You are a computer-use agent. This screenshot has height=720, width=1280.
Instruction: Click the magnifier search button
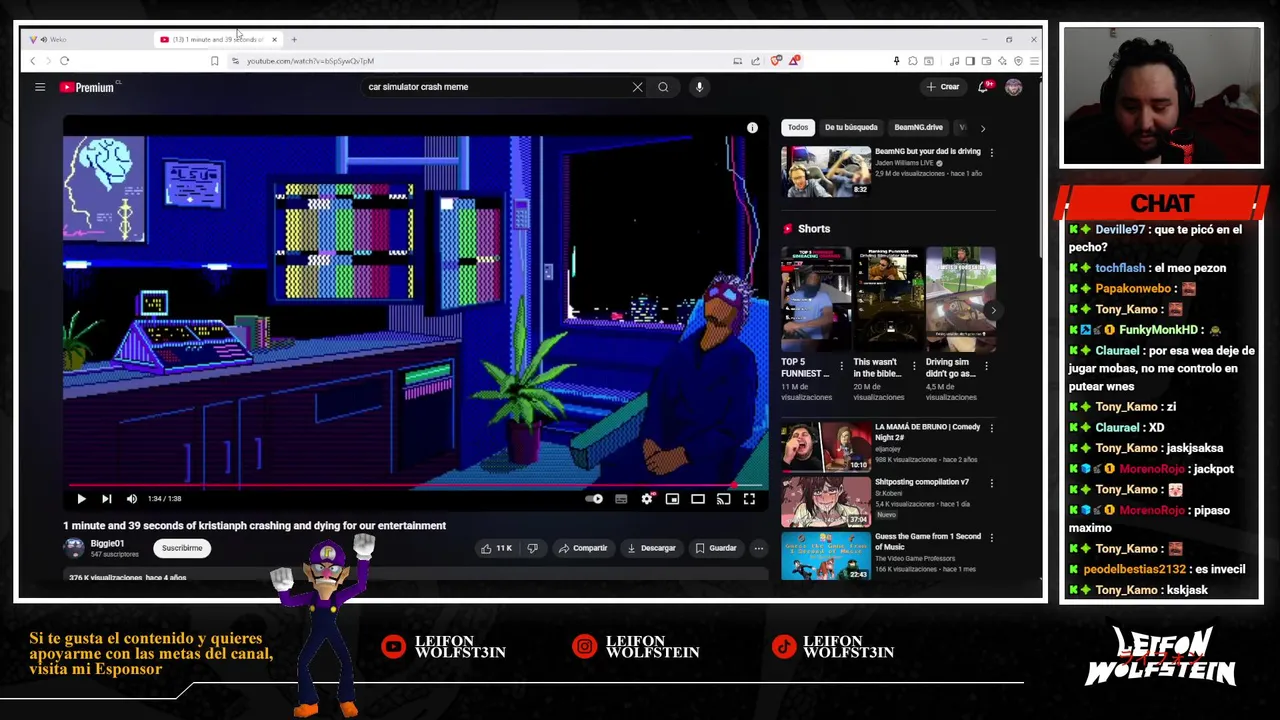pyautogui.click(x=663, y=87)
